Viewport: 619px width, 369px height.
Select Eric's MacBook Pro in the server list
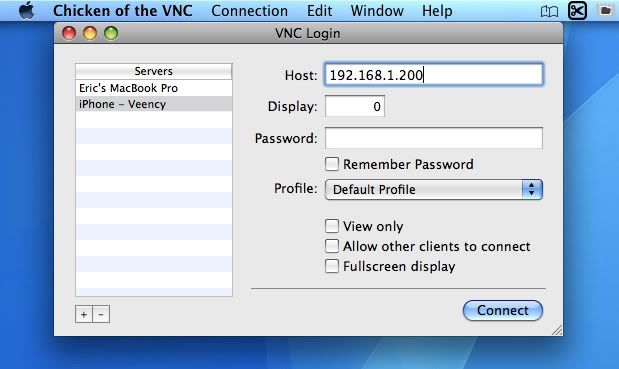point(154,88)
